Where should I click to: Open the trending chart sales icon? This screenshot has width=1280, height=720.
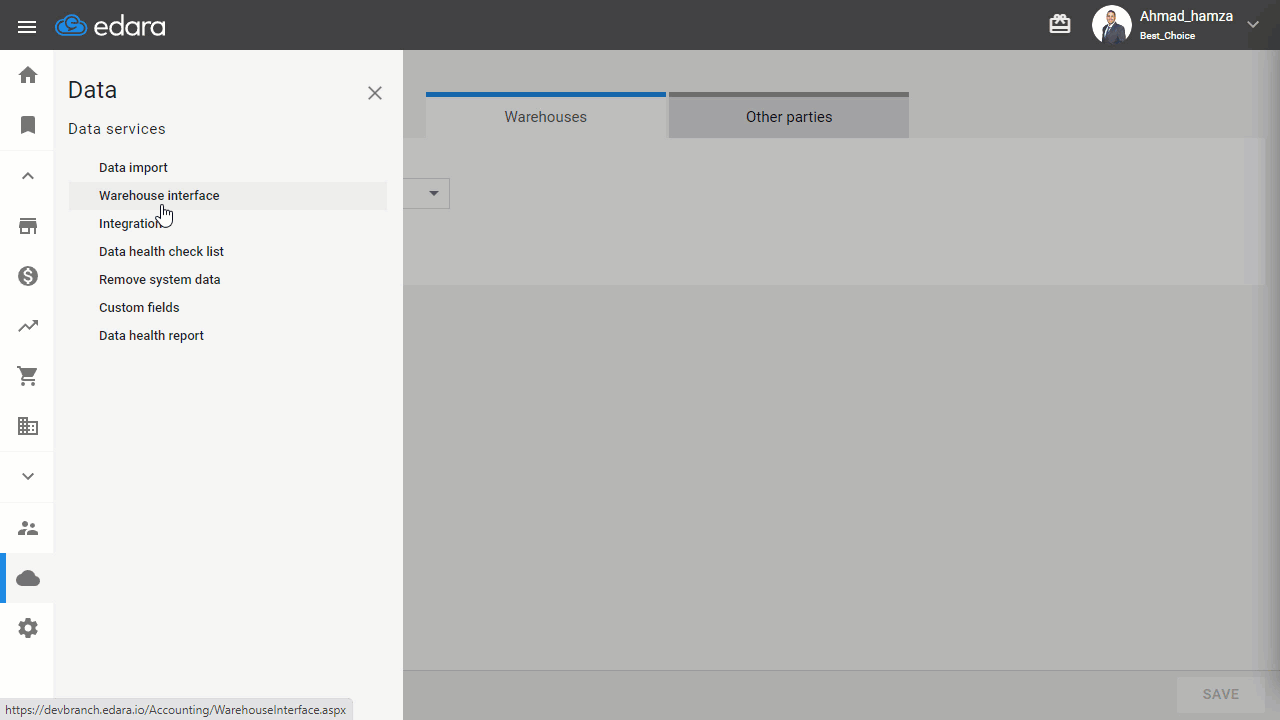click(x=28, y=326)
